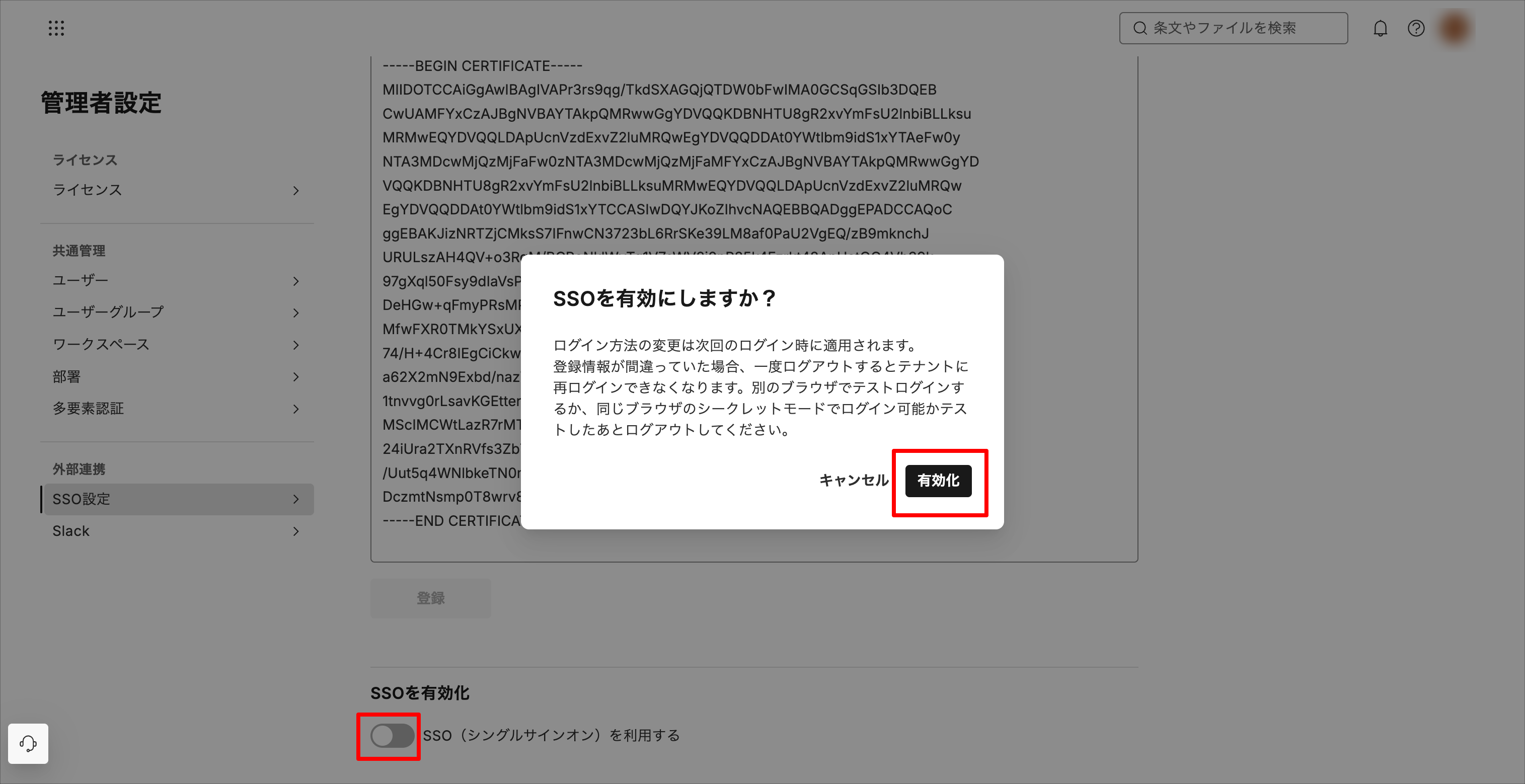Click the disabled 登録 button
Image resolution: width=1525 pixels, height=784 pixels.
click(430, 598)
